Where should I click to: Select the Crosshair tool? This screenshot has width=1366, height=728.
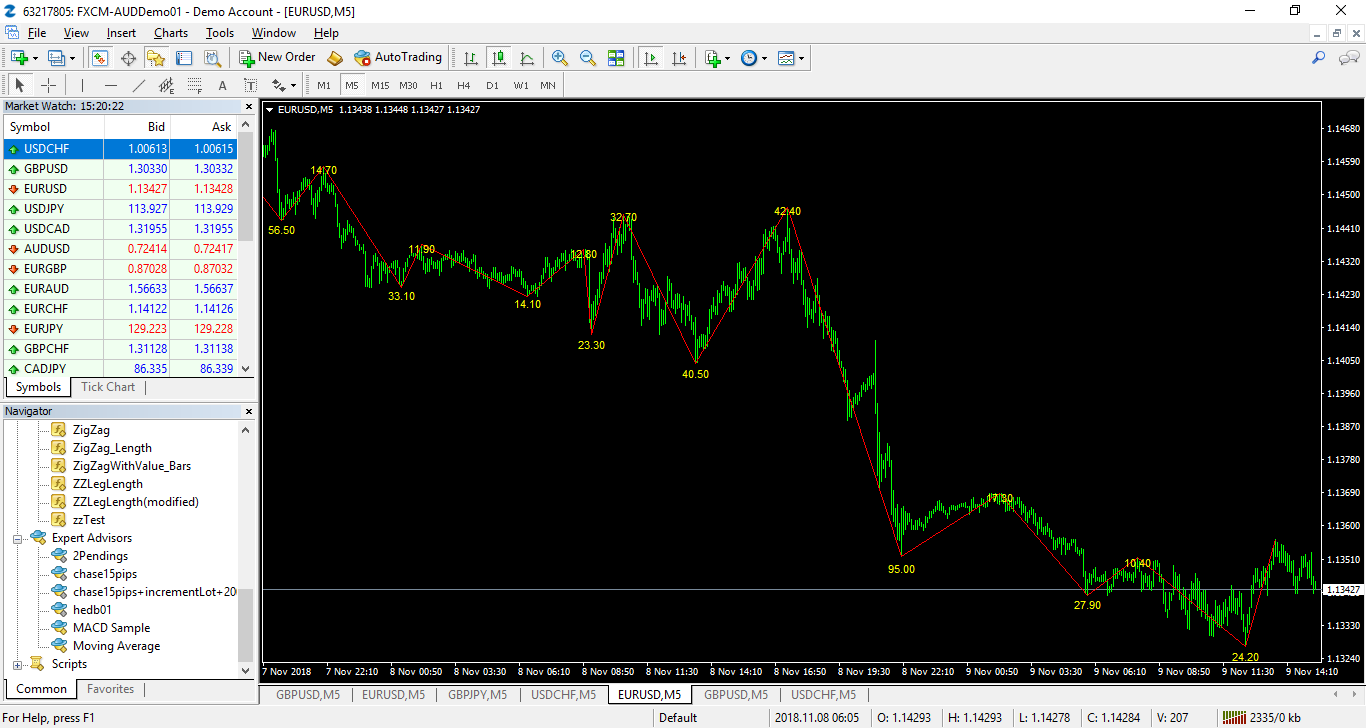pos(48,85)
